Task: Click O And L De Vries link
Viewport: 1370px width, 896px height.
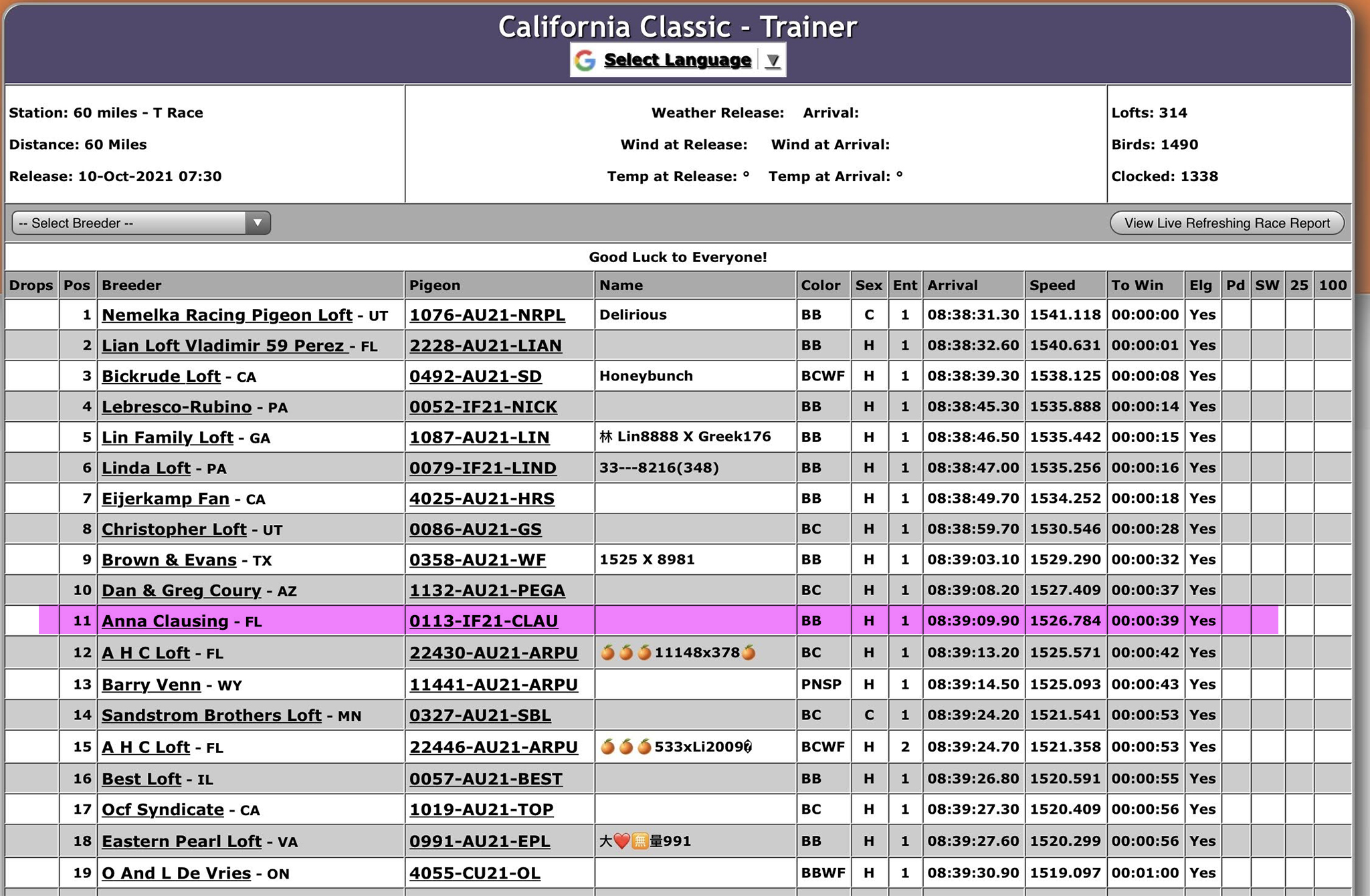Action: (176, 873)
